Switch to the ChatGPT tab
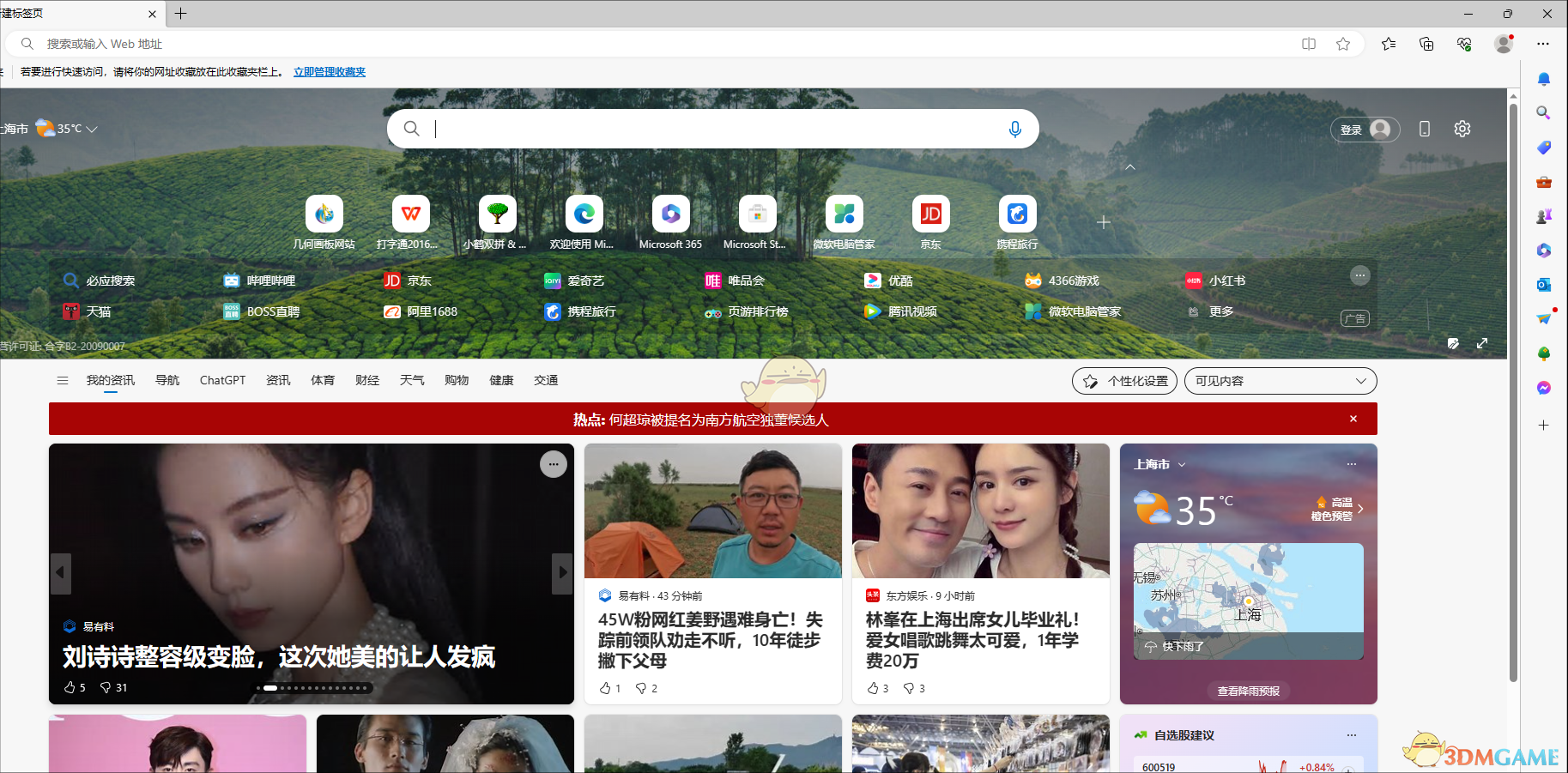This screenshot has width=1568, height=773. point(222,380)
